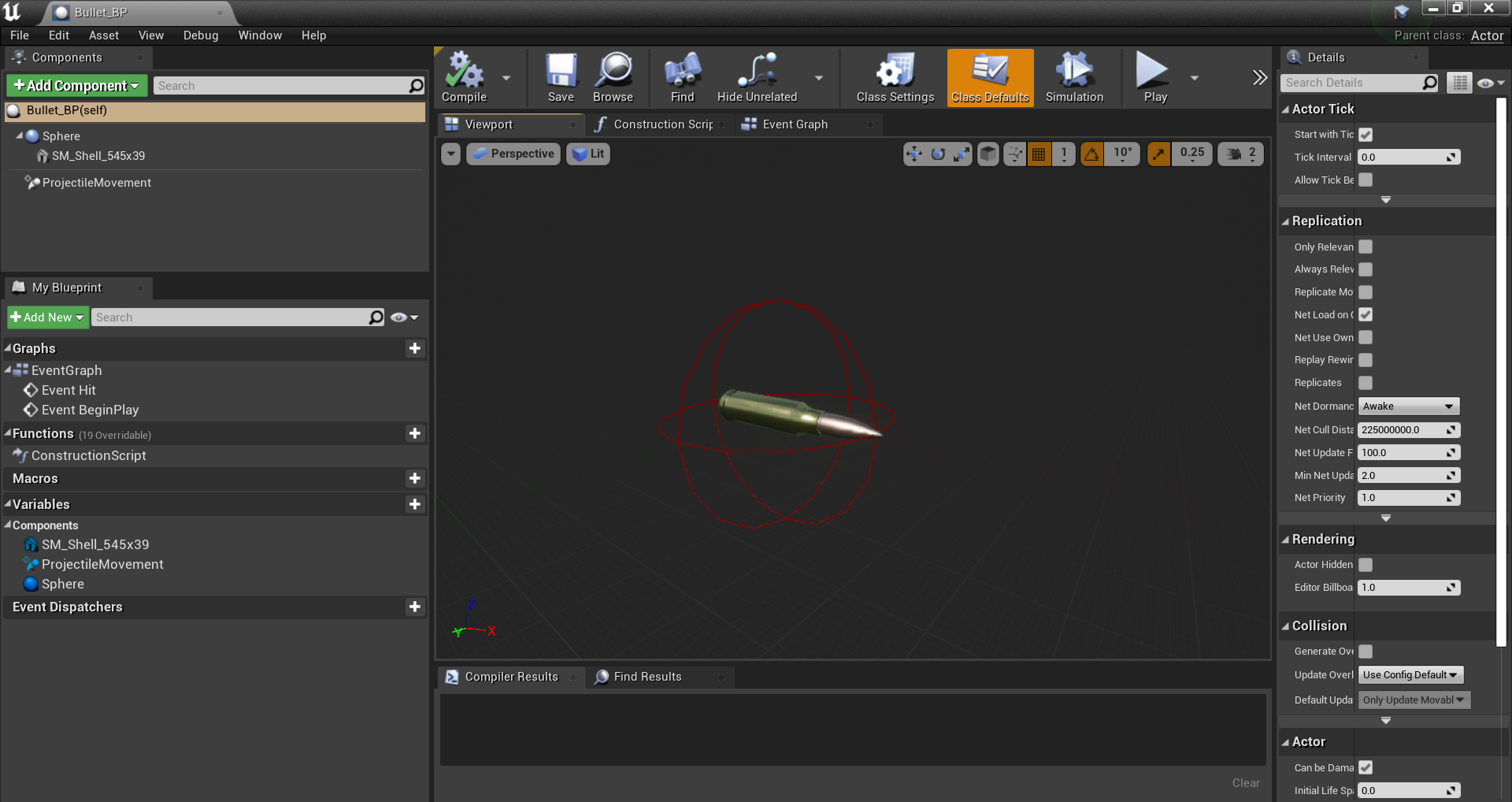Select ProjectileMovement in Components tree

(x=96, y=183)
